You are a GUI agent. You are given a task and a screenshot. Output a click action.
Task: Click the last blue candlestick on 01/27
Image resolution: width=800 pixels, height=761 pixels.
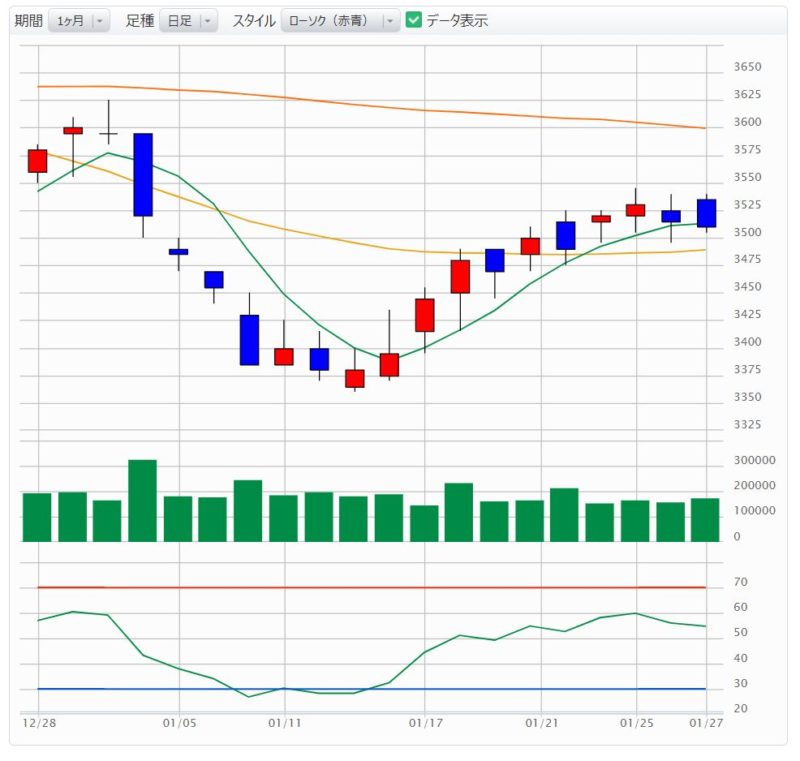pyautogui.click(x=706, y=213)
